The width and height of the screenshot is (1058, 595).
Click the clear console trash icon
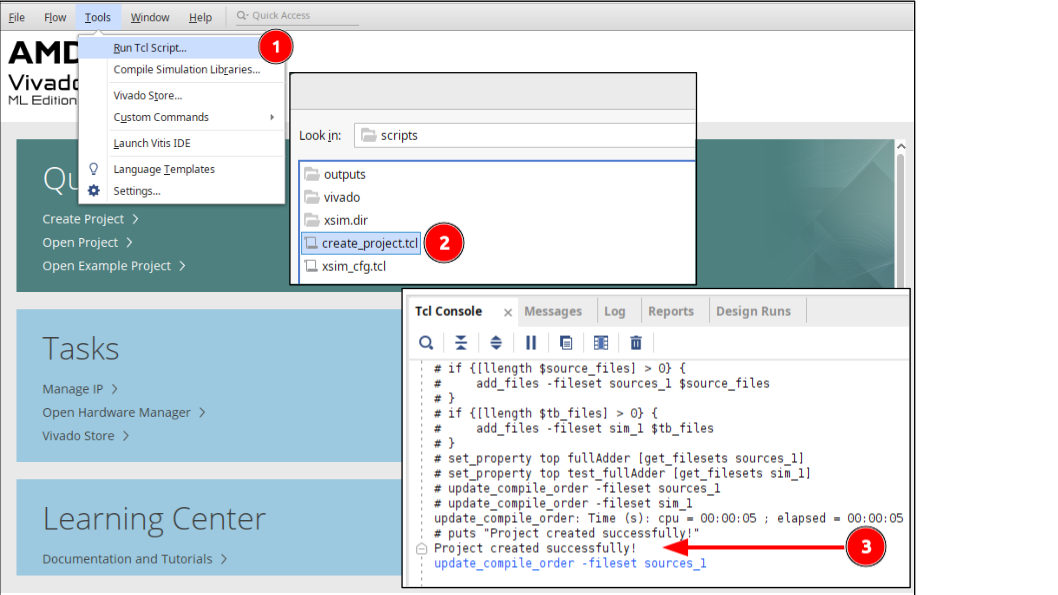point(636,343)
